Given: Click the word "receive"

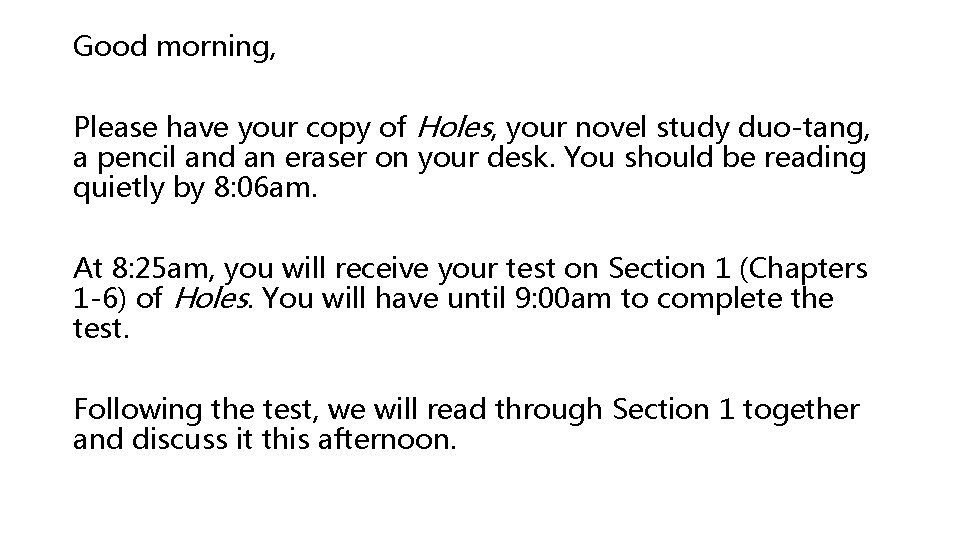Looking at the screenshot, I should pyautogui.click(x=385, y=268).
